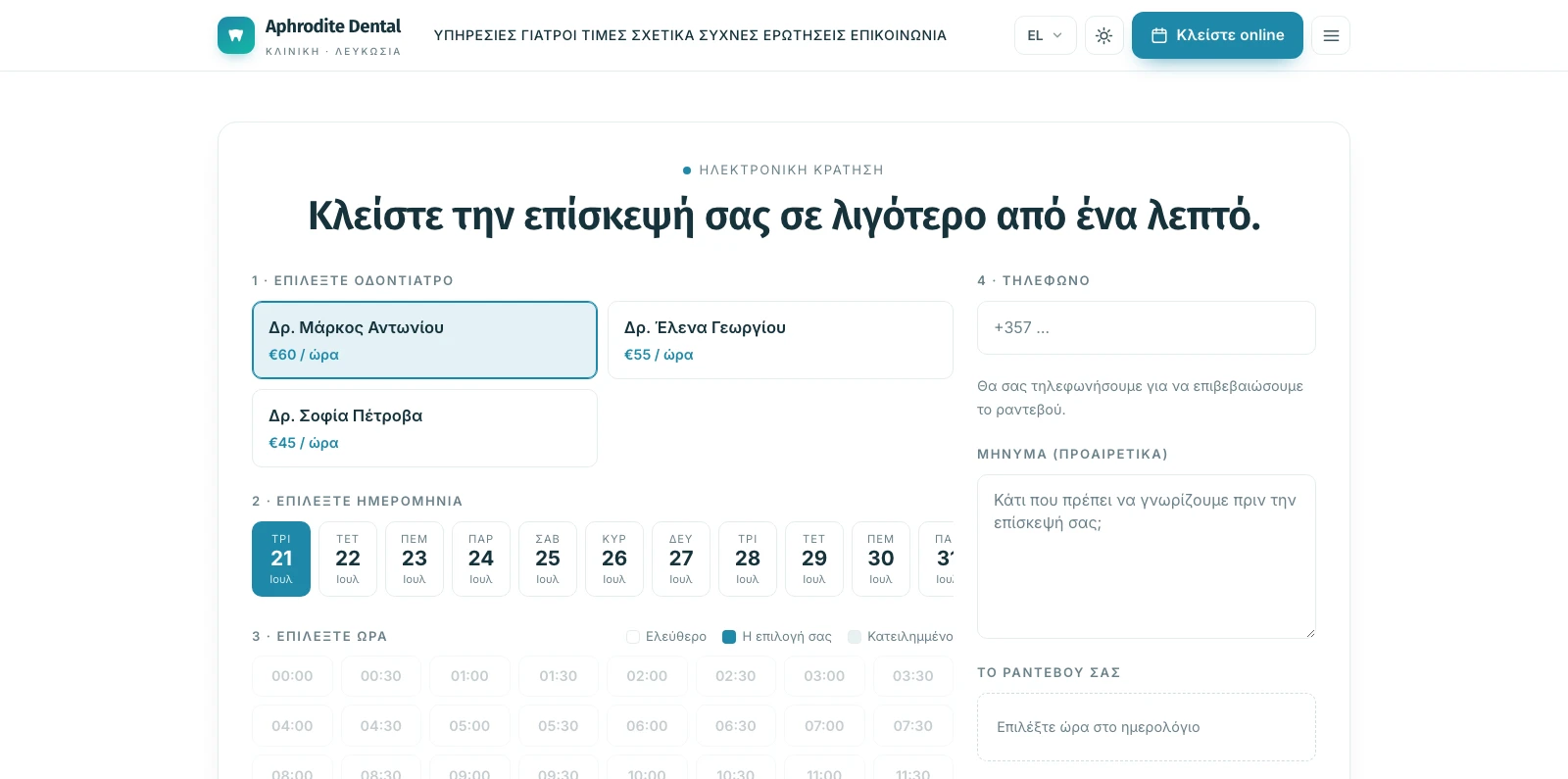Click the optional message textarea

point(1147,557)
